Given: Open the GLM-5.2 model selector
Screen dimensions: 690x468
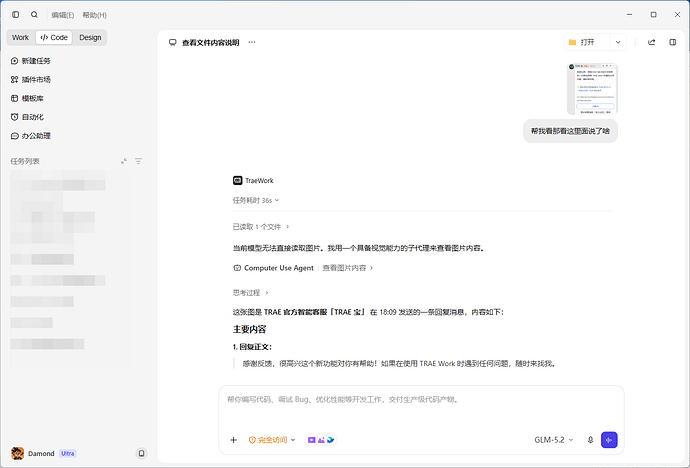Looking at the screenshot, I should 554,440.
